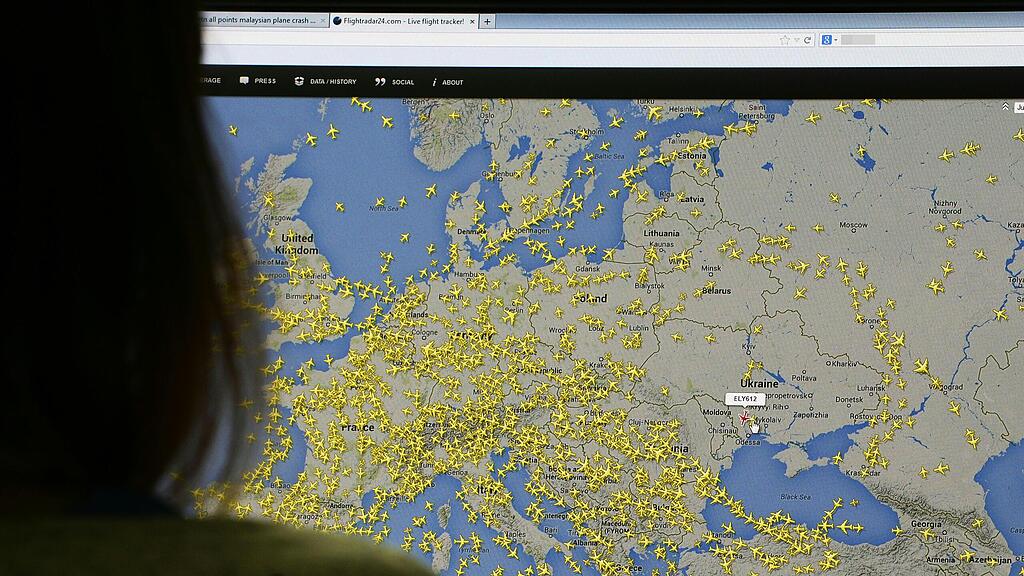Click the Ukraine country label

click(759, 383)
